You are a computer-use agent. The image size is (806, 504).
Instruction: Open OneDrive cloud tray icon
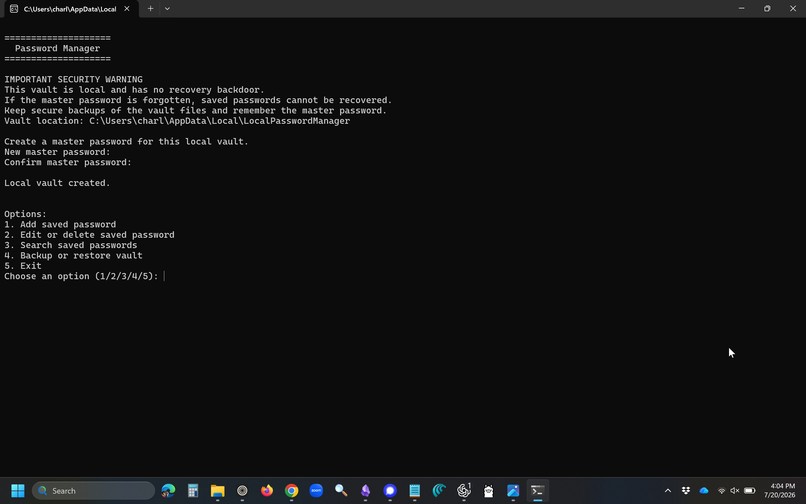pos(704,491)
